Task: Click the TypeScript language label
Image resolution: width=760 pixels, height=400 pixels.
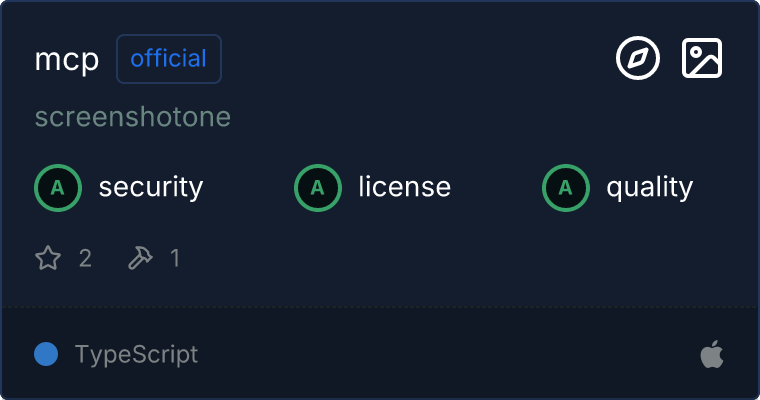Action: (x=136, y=354)
